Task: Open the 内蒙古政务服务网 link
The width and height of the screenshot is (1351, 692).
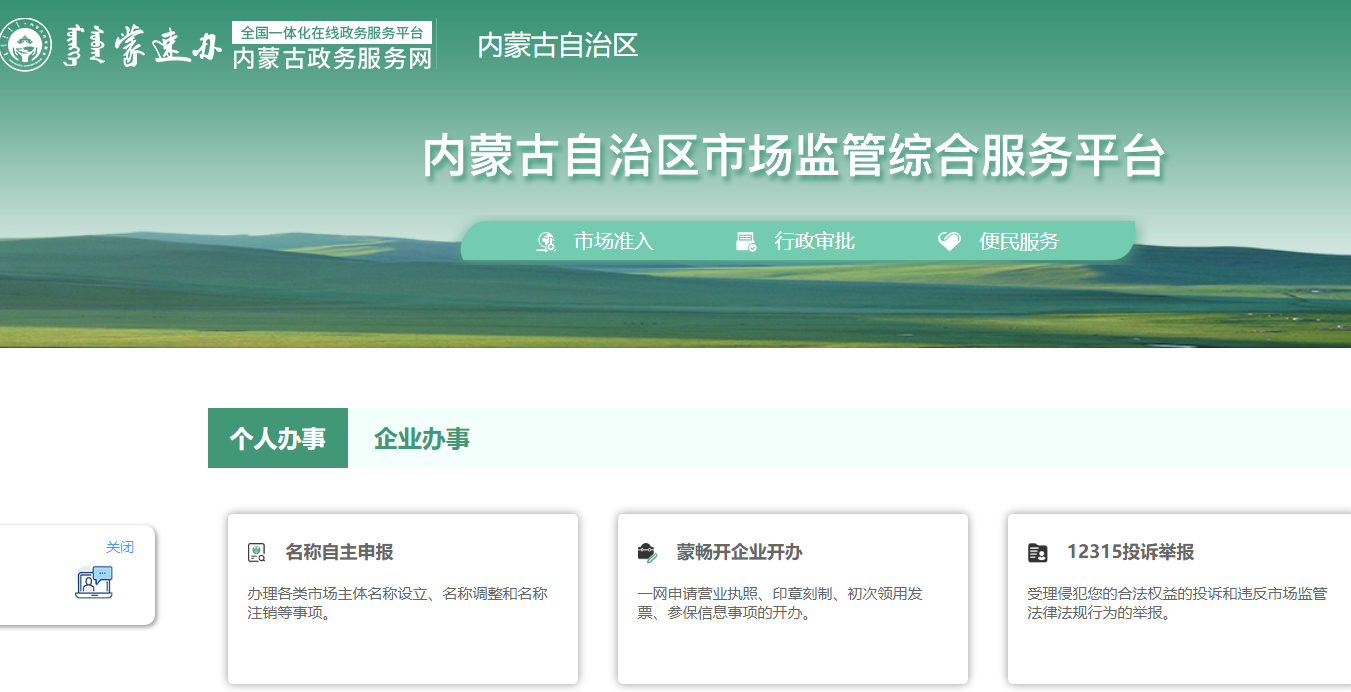Action: coord(332,58)
